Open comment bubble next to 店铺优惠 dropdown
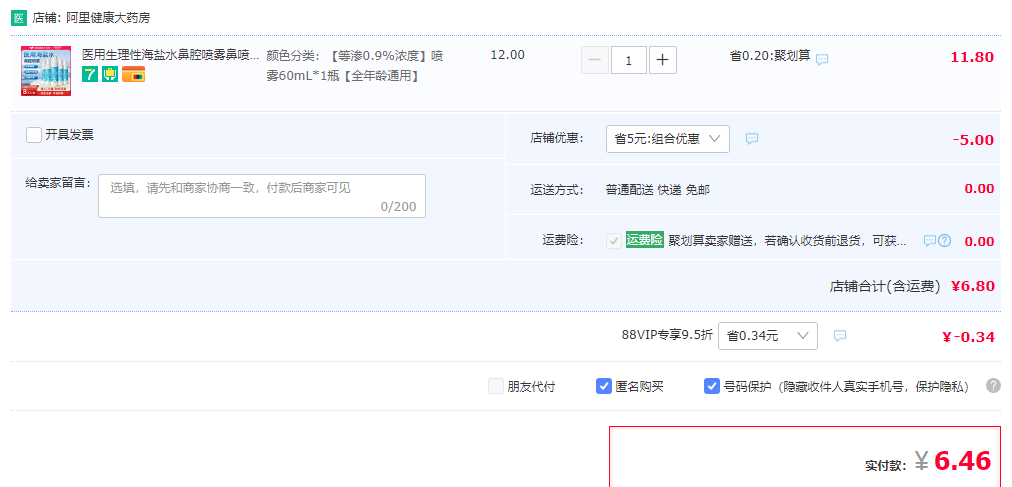This screenshot has height=487, width=1012. click(x=752, y=138)
